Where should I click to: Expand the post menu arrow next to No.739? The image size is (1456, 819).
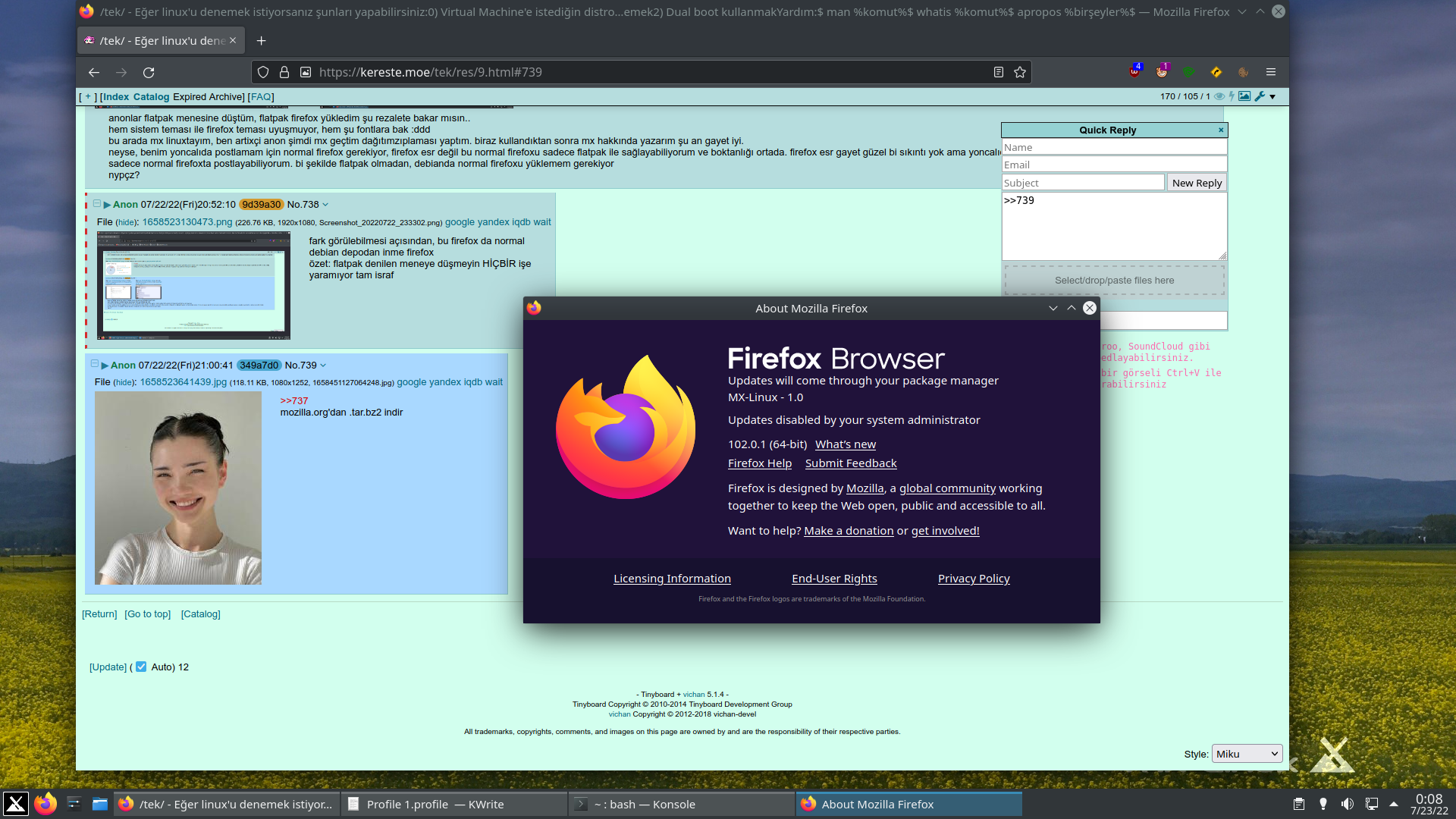point(323,366)
